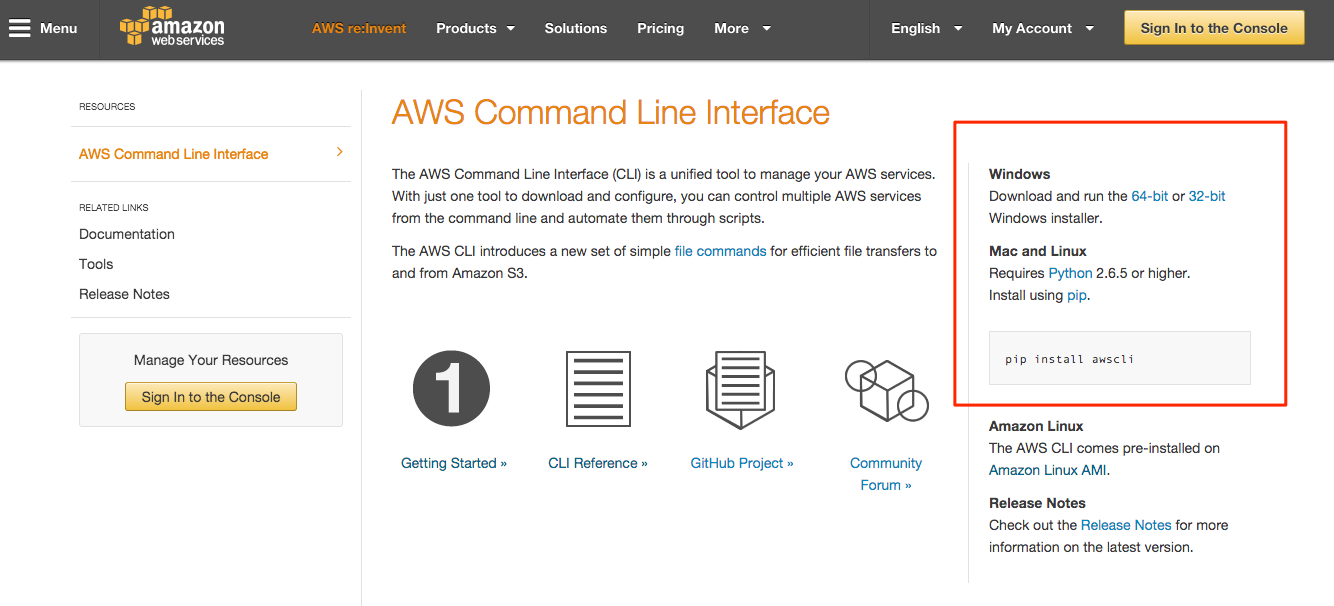Open the GitHub Project envelope icon

click(x=741, y=389)
